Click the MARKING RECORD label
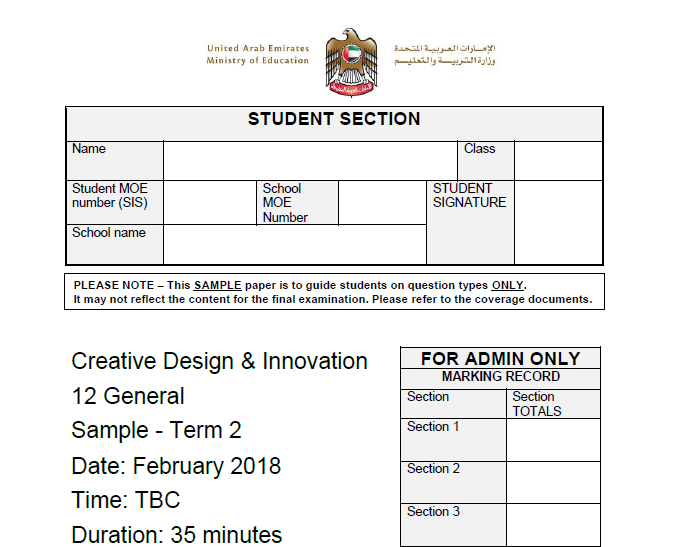 pyautogui.click(x=500, y=377)
